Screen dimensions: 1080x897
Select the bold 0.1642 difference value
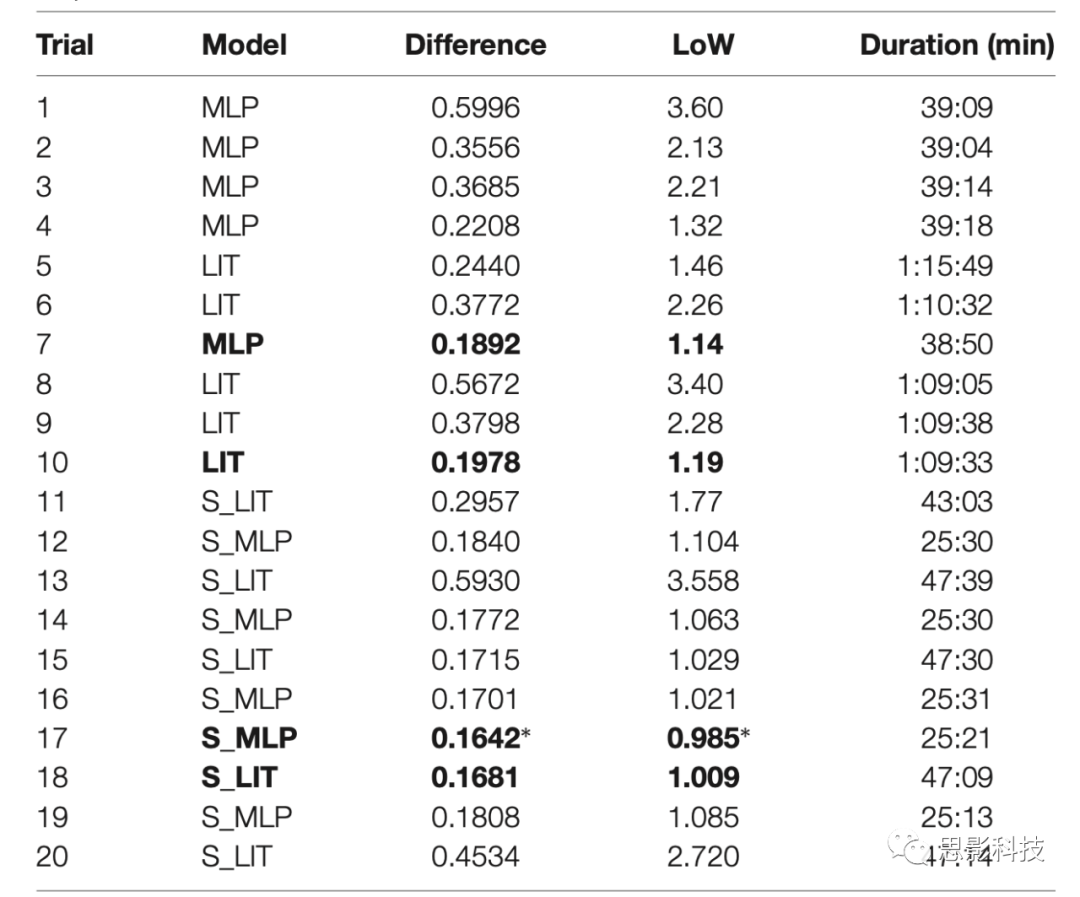(475, 738)
